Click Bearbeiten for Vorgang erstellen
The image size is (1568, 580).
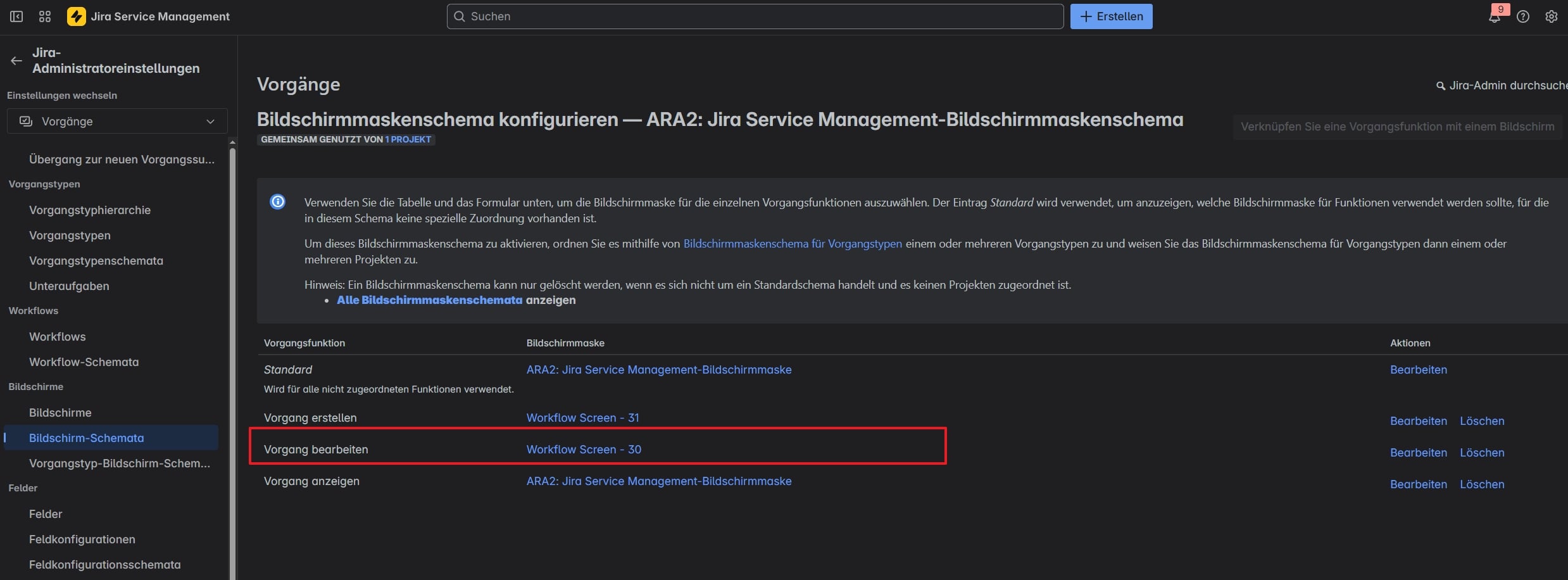pos(1419,421)
